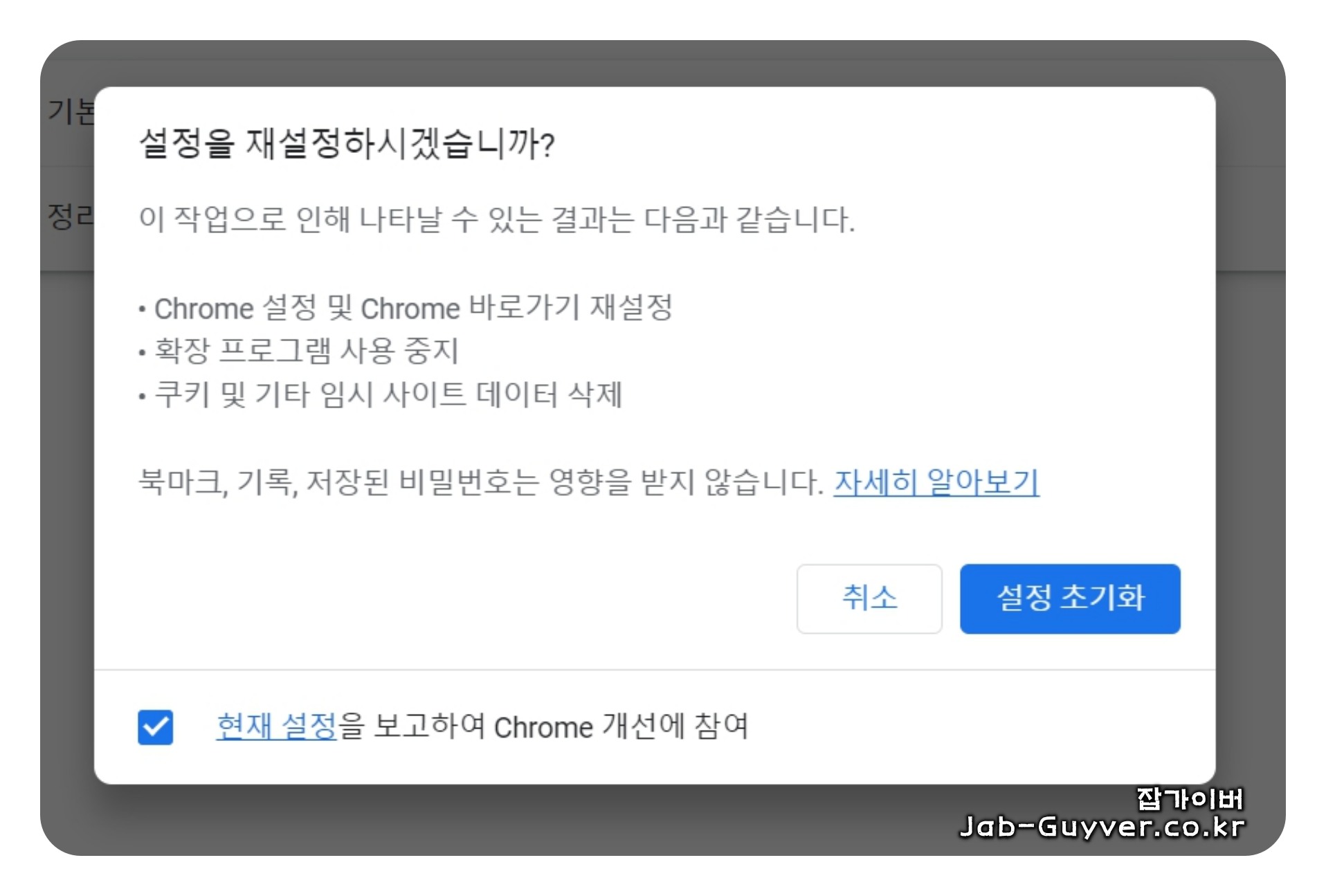Click the 취소 cancel button

coord(869,598)
